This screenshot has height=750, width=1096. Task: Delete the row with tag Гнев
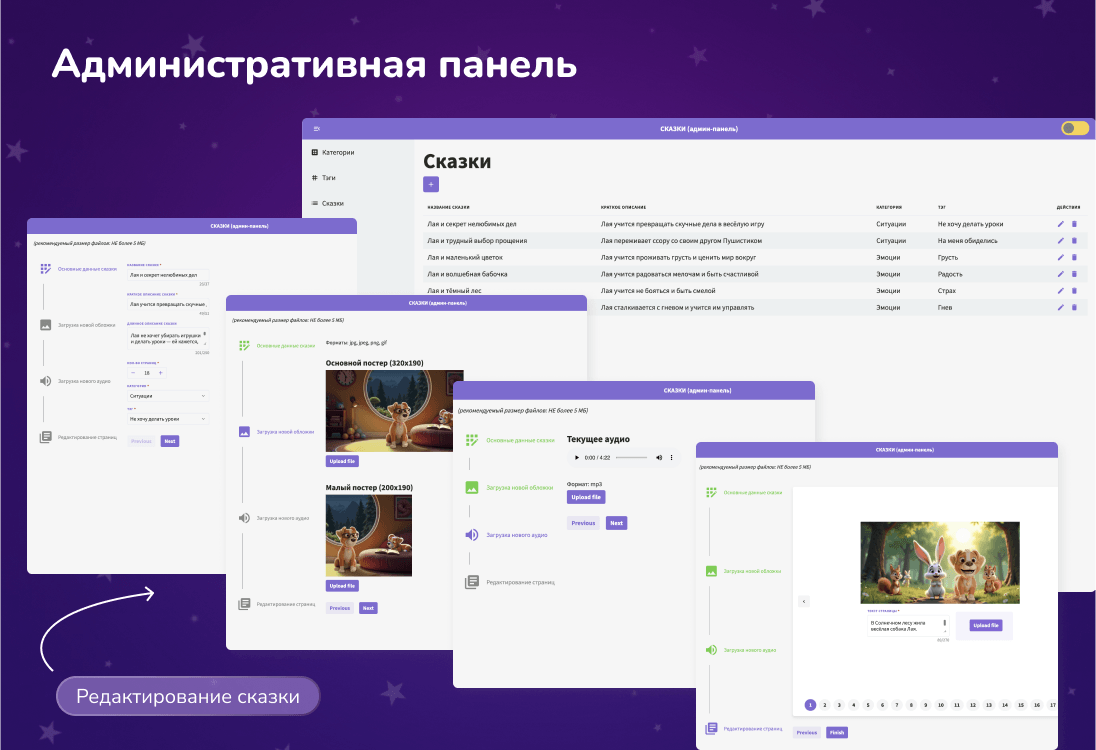pyautogui.click(x=1074, y=308)
